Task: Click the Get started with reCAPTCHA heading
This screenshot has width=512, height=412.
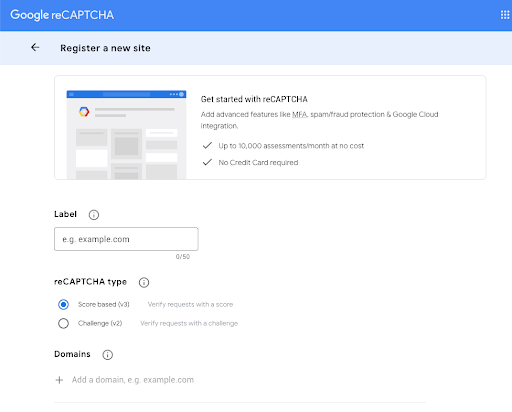Action: [254, 99]
